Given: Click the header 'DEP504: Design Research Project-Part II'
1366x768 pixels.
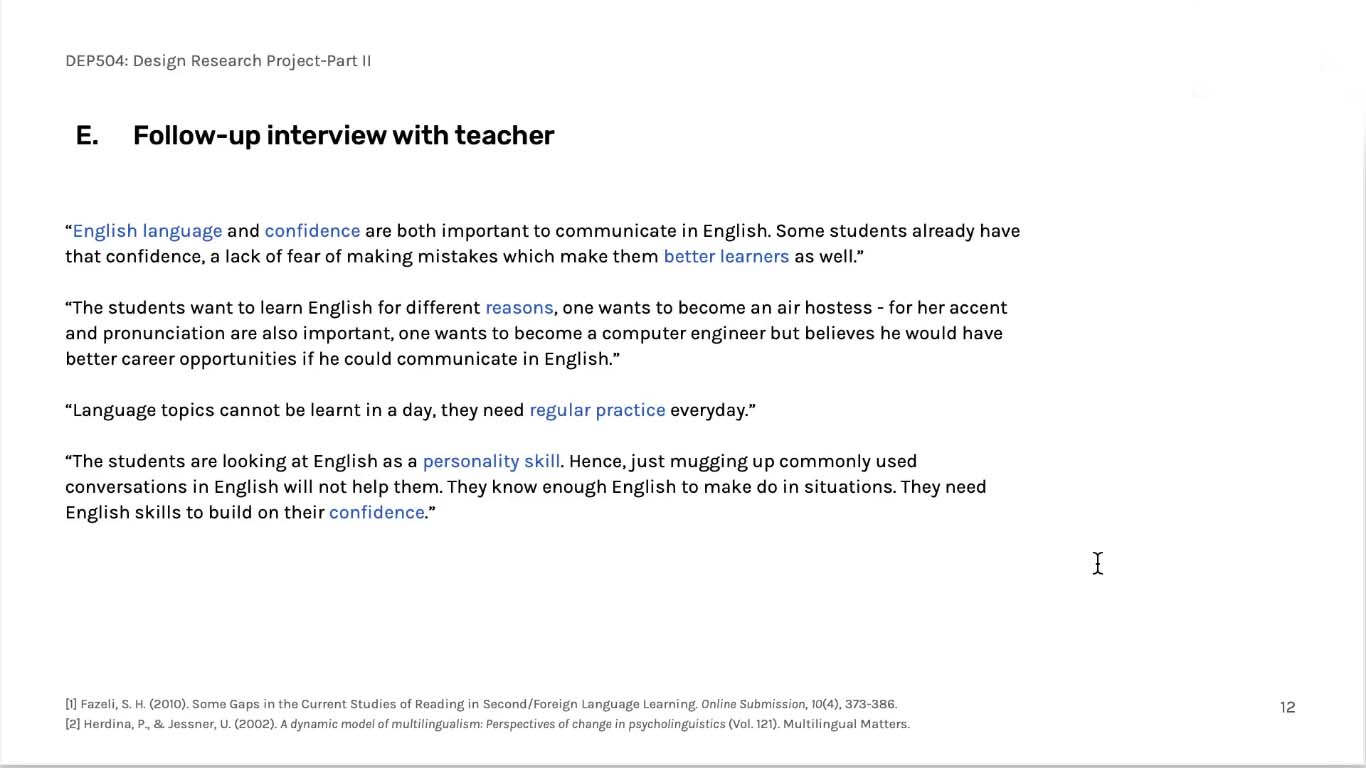Looking at the screenshot, I should click(x=218, y=61).
